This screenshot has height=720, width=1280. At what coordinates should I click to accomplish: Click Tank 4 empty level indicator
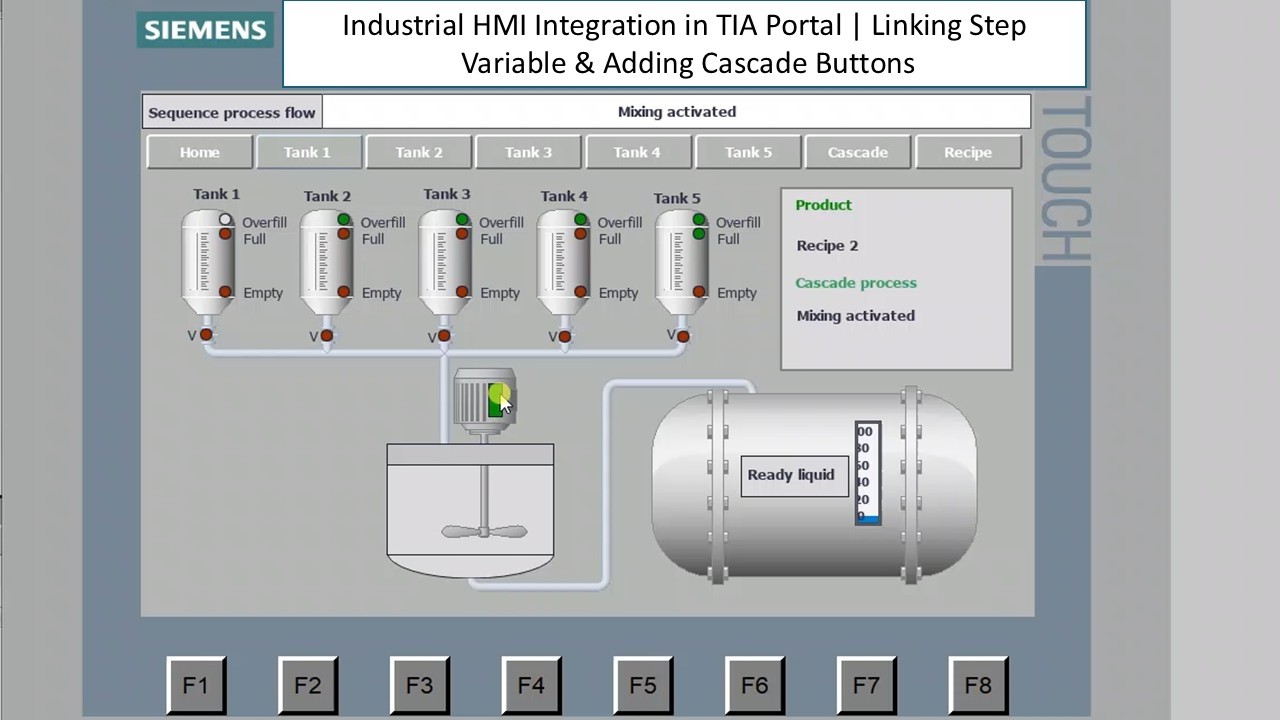581,292
